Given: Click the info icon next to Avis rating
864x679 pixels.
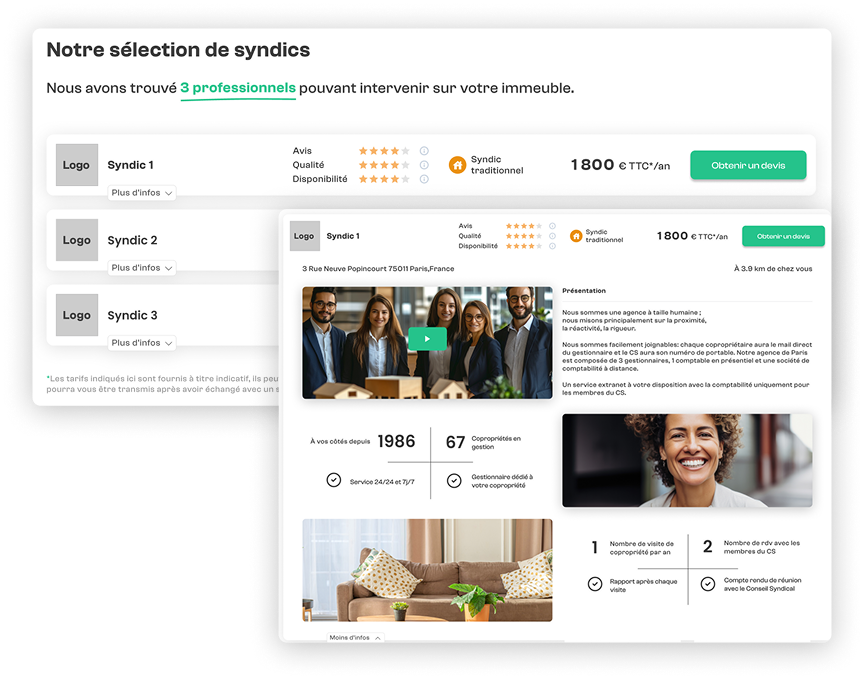Looking at the screenshot, I should (423, 149).
